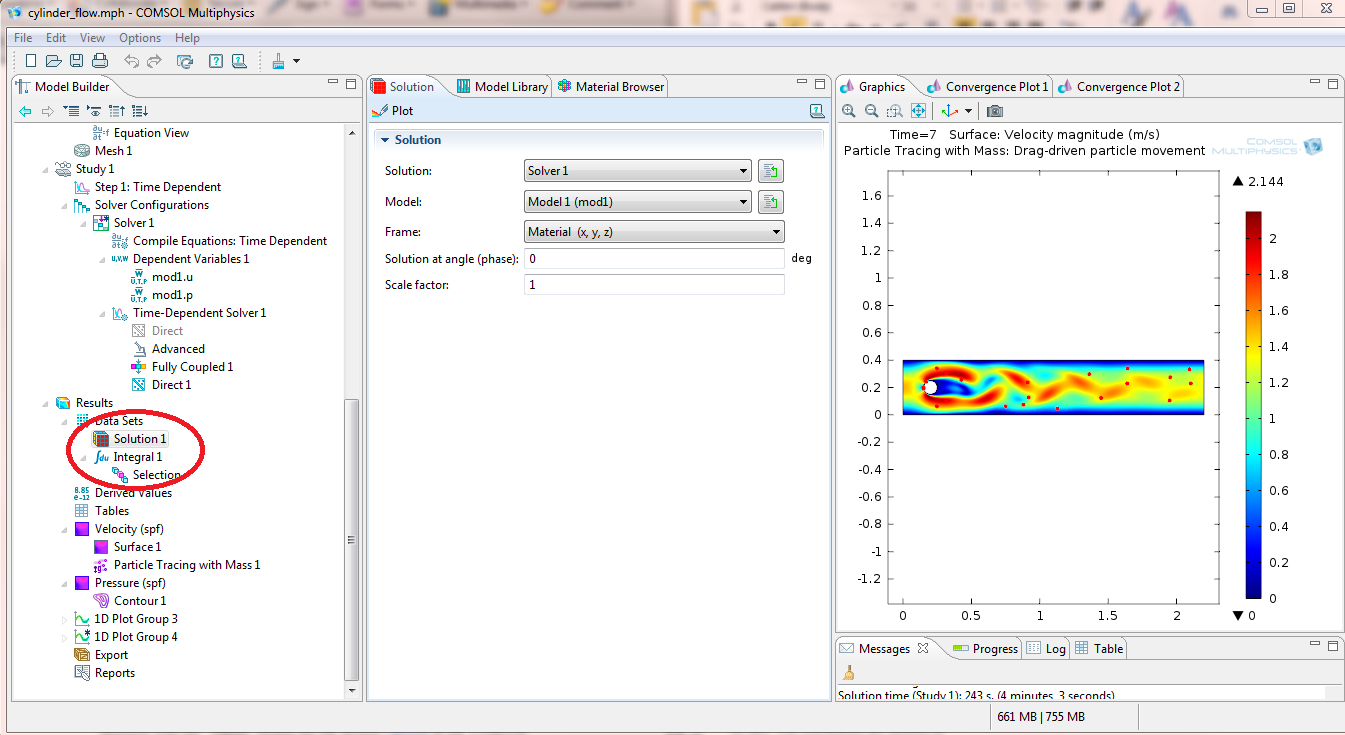The image size is (1345, 735).
Task: Click the expand-all tree icon with down arrow
Action: [140, 111]
